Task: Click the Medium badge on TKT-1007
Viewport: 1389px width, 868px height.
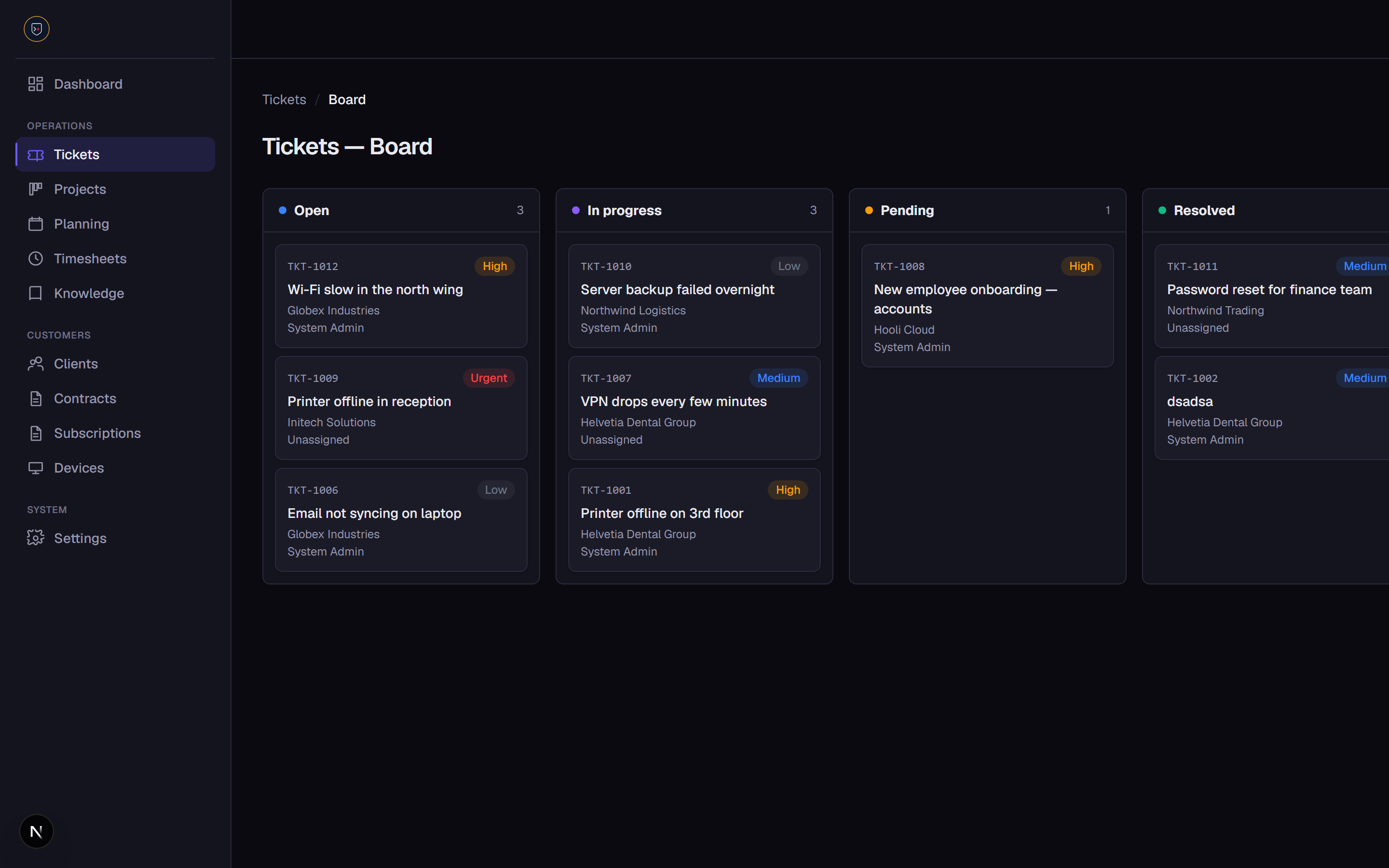Action: (778, 378)
